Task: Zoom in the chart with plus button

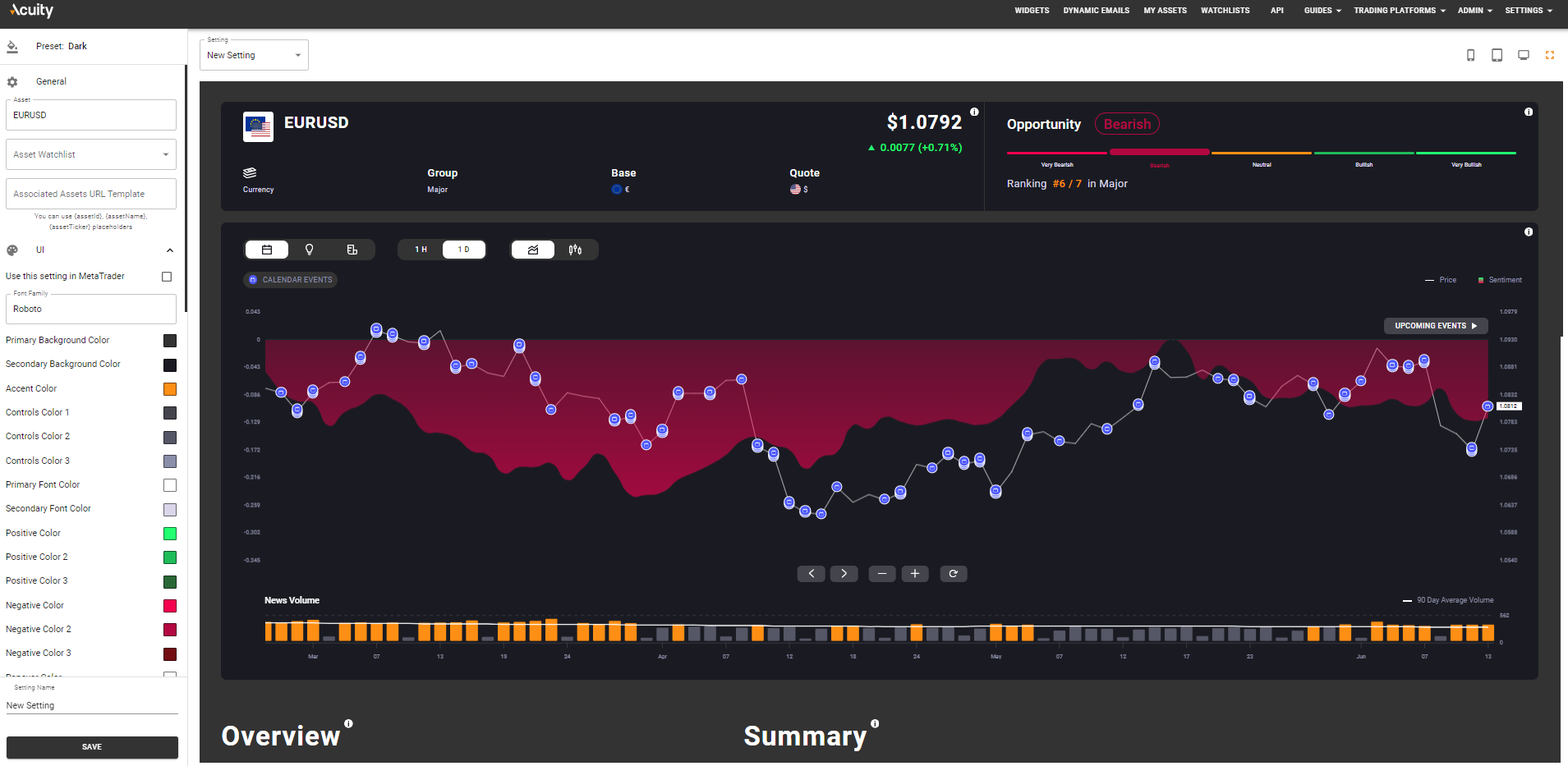Action: (x=914, y=574)
